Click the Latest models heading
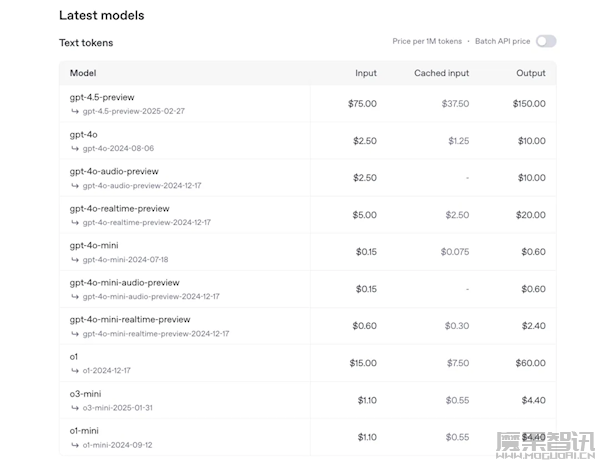 (102, 15)
